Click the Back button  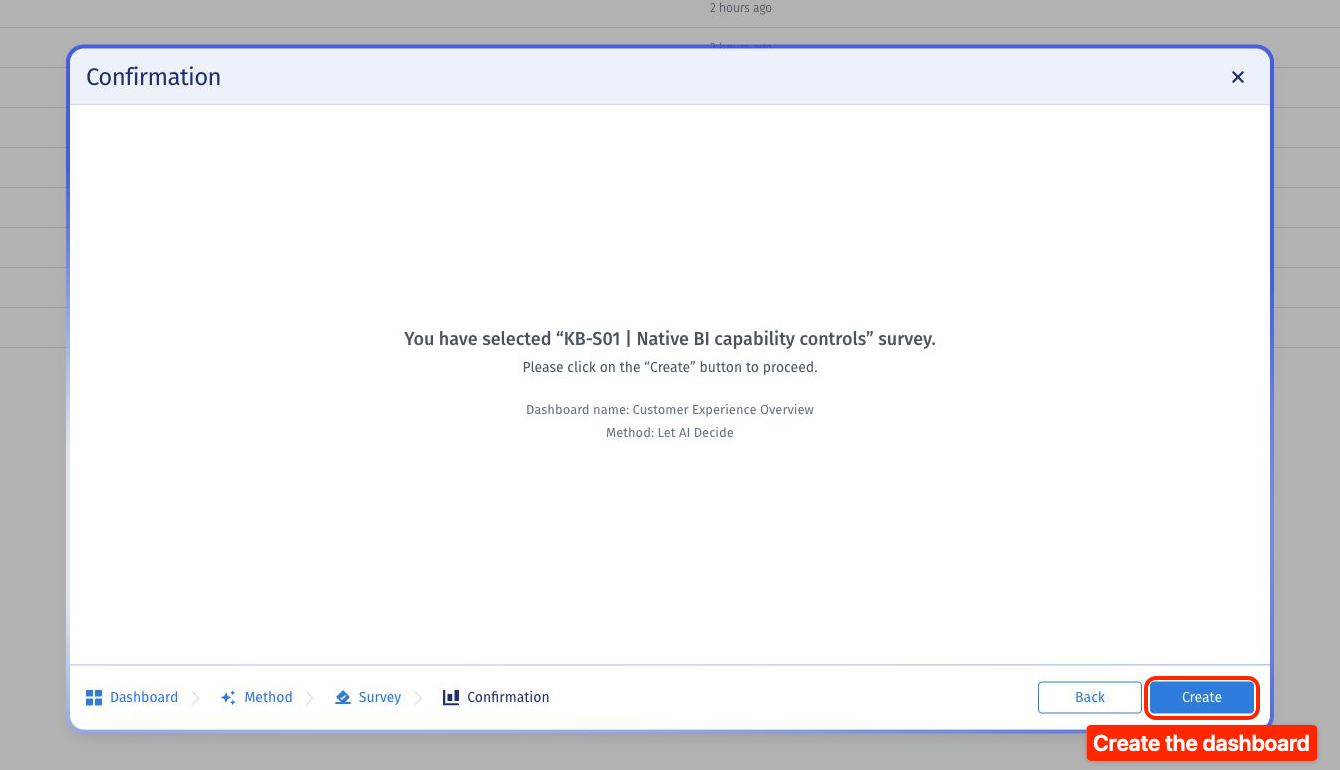(1090, 698)
